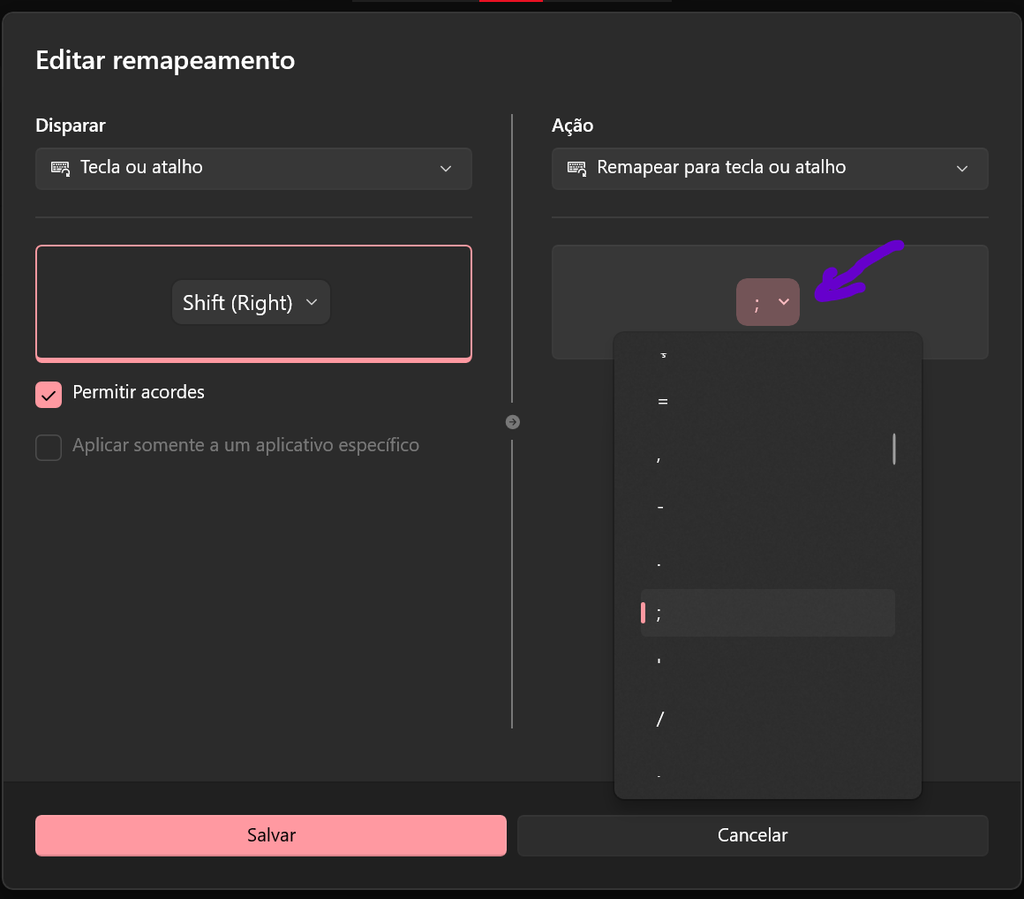1024x899 pixels.
Task: Tick 'Aplicar somente a um aplicativo específico' checkbox
Action: [x=48, y=447]
